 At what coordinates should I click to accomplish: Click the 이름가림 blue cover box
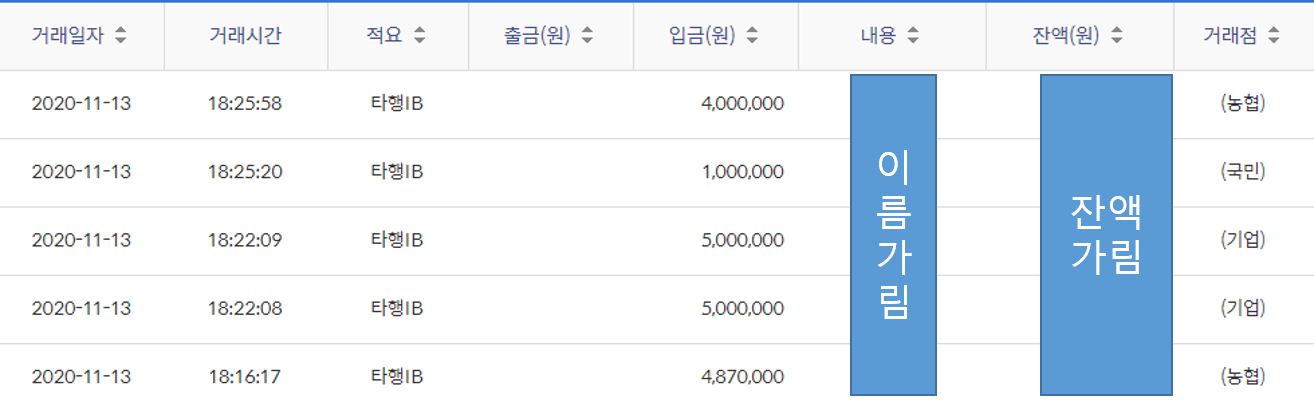pos(893,234)
